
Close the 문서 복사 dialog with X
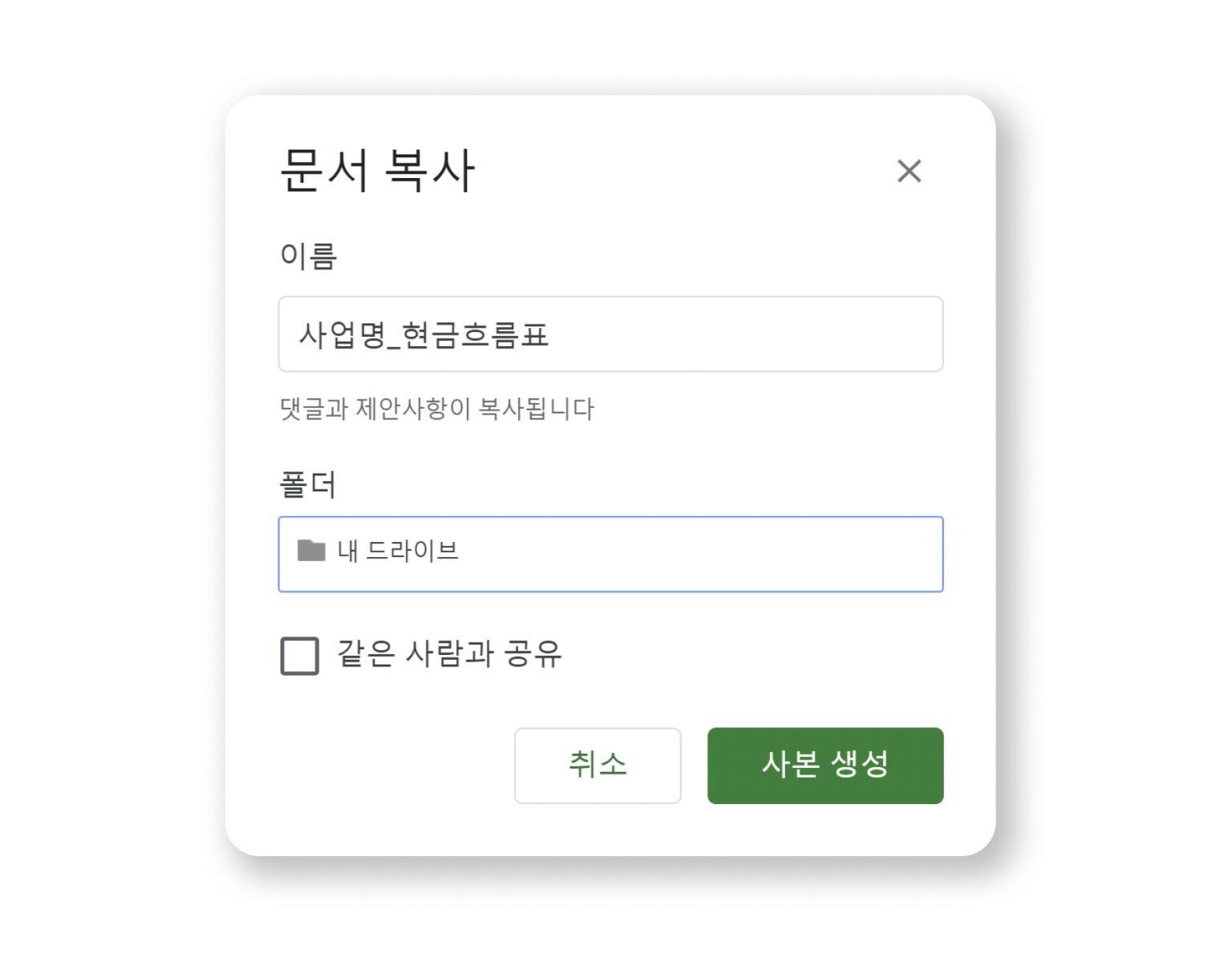[x=909, y=171]
